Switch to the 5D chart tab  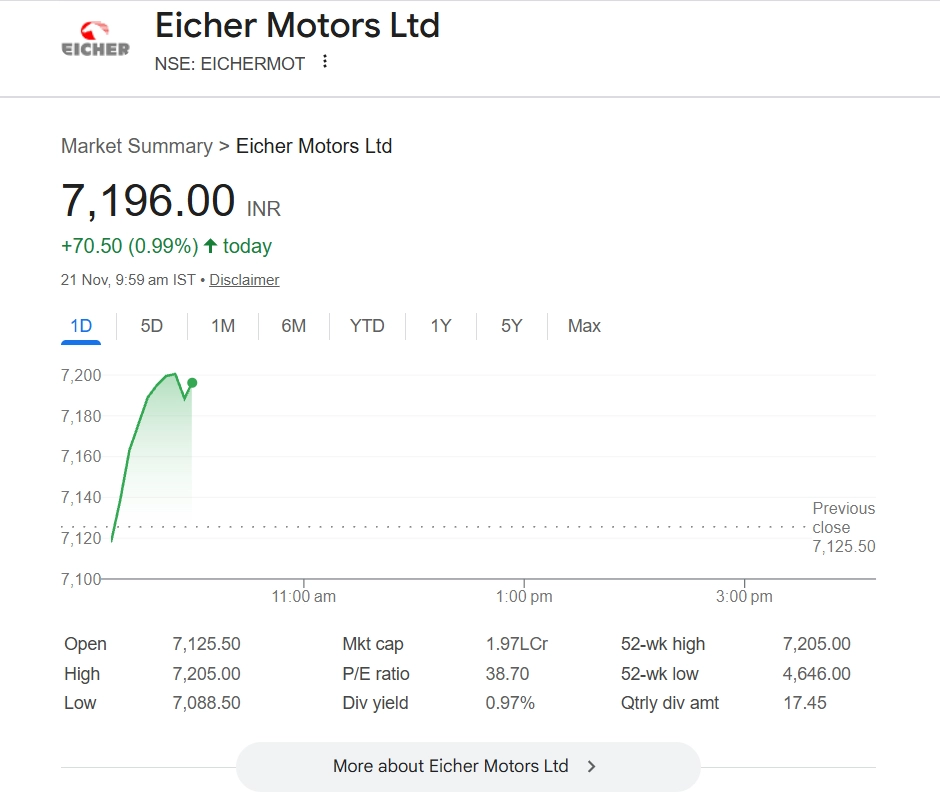(x=152, y=326)
